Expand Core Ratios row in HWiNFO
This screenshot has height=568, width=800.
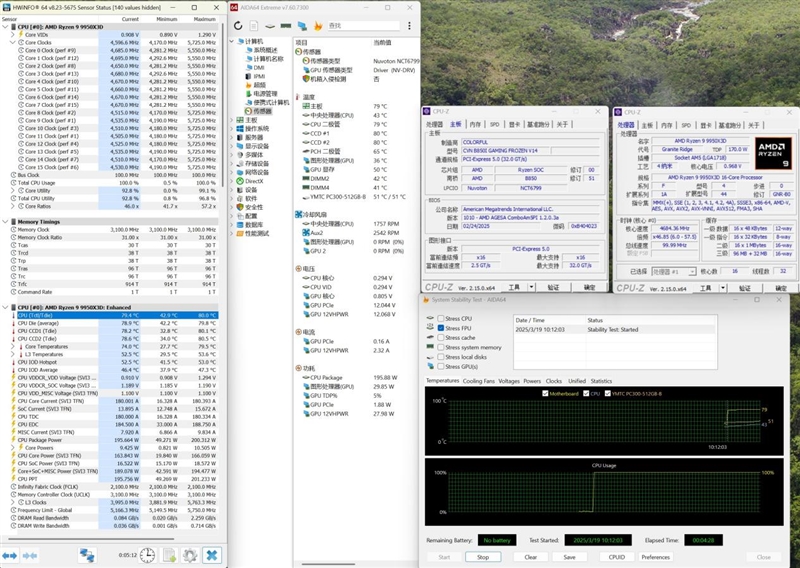pyautogui.click(x=13, y=206)
